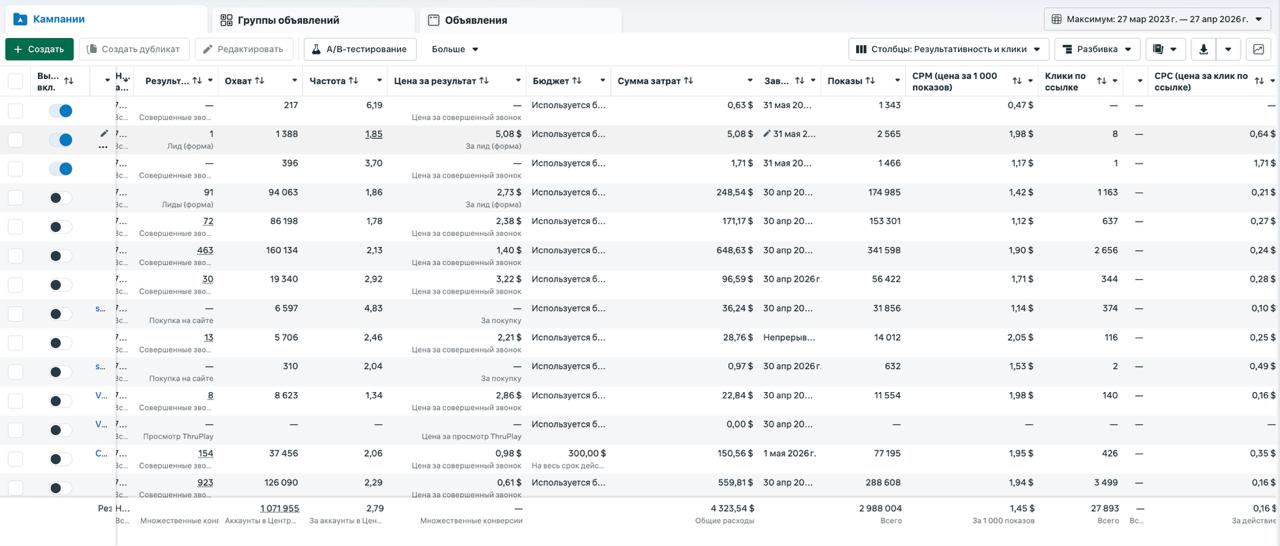This screenshot has width=1280, height=546.
Task: Open the Охват column dropdown arrow
Action: 294,81
